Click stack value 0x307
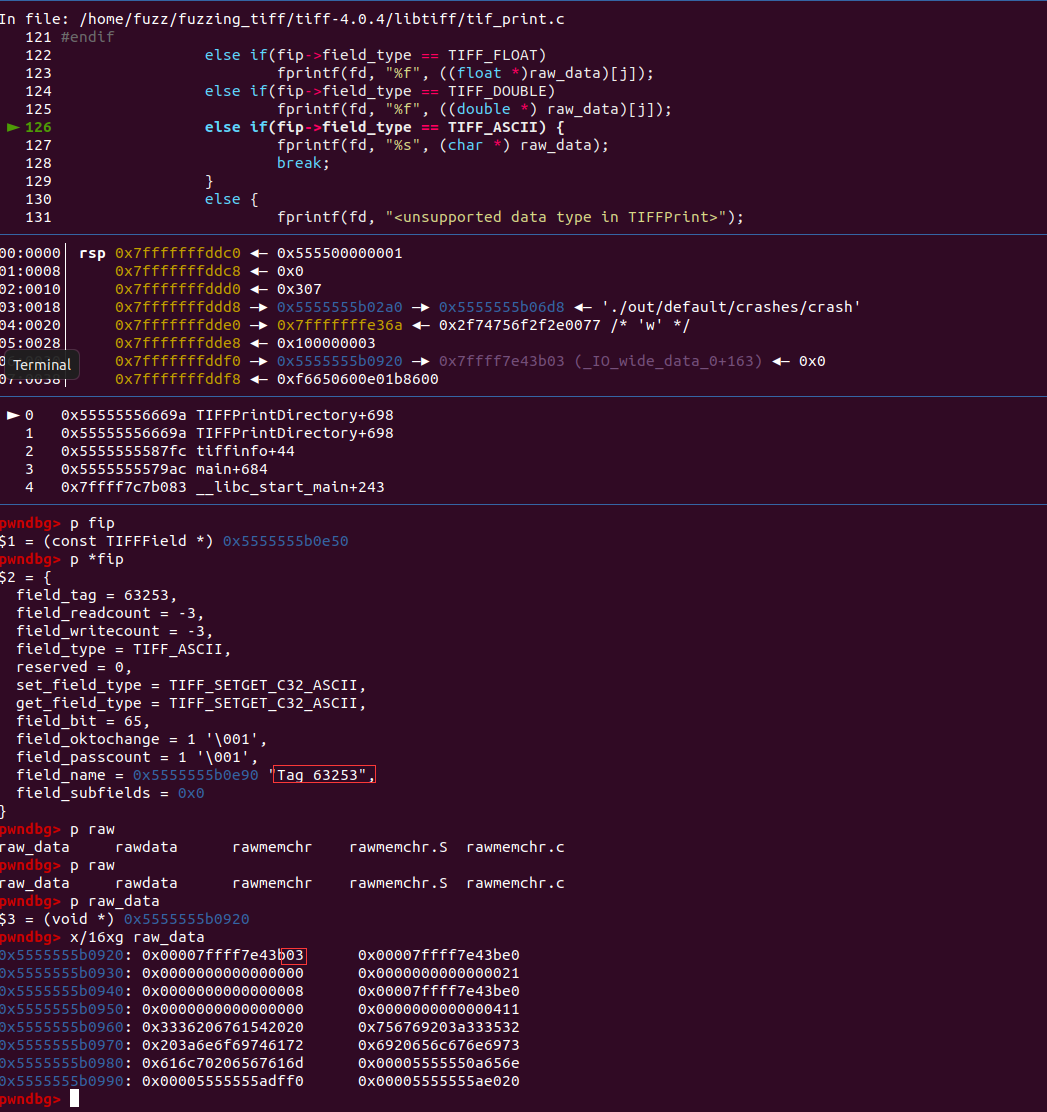This screenshot has width=1047, height=1112. point(299,289)
